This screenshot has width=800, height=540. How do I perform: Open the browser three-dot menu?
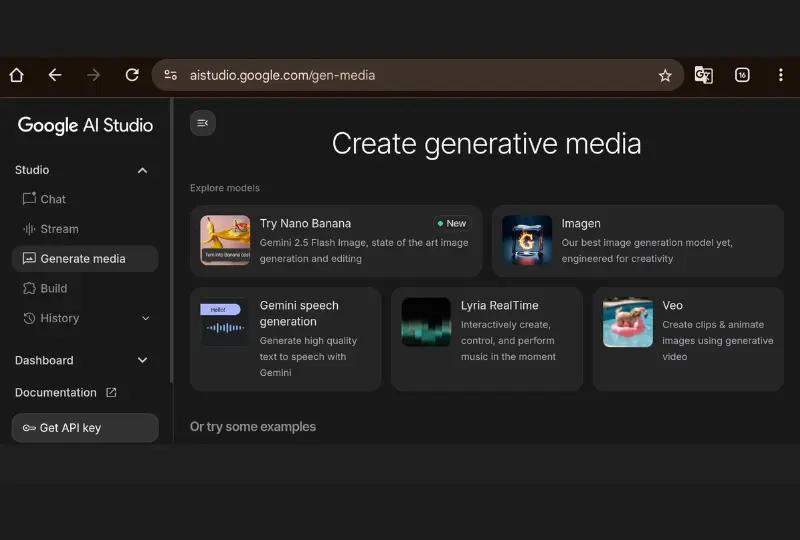(x=780, y=75)
